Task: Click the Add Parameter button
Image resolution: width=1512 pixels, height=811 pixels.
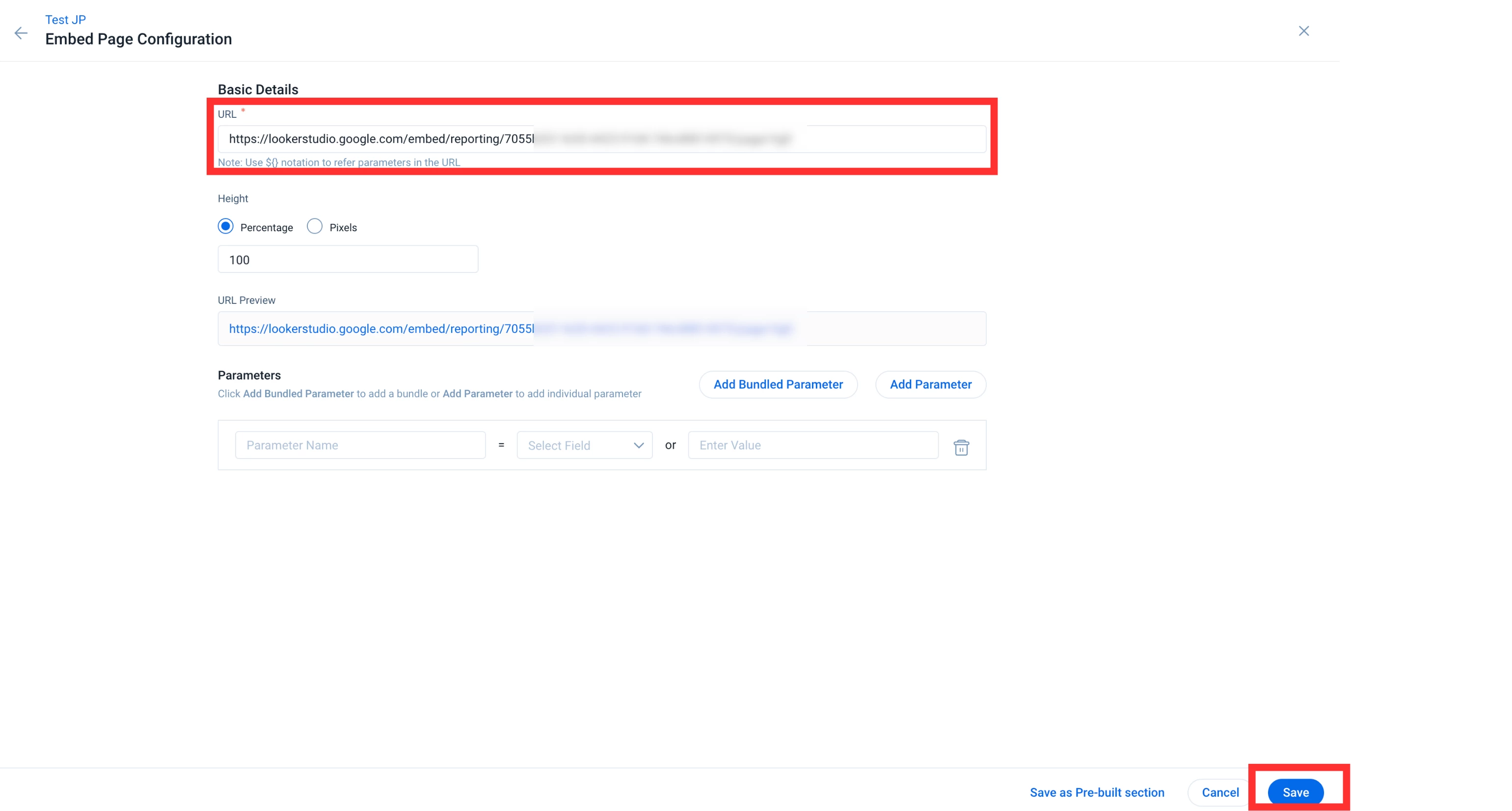Action: click(930, 384)
